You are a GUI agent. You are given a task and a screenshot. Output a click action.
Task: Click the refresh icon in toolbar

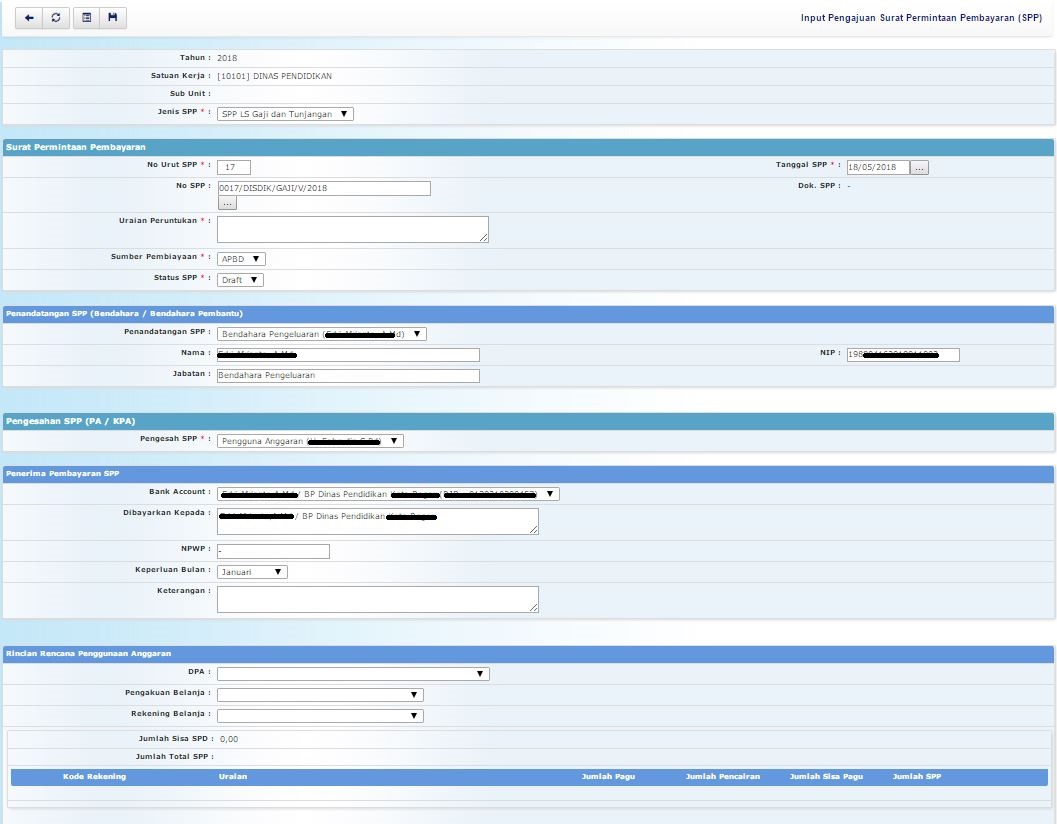(56, 18)
